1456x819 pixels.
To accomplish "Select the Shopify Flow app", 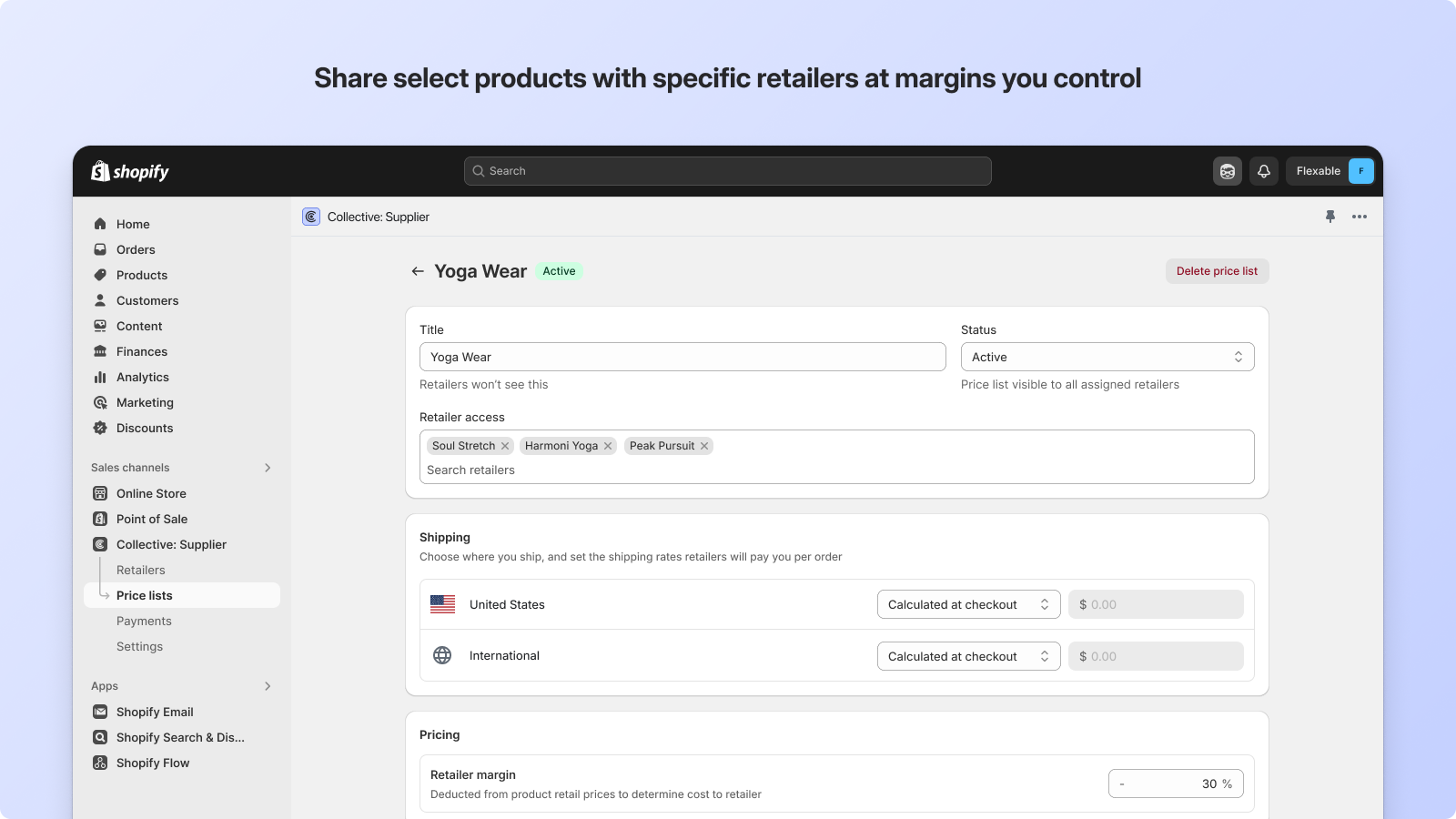I will pyautogui.click(x=152, y=763).
